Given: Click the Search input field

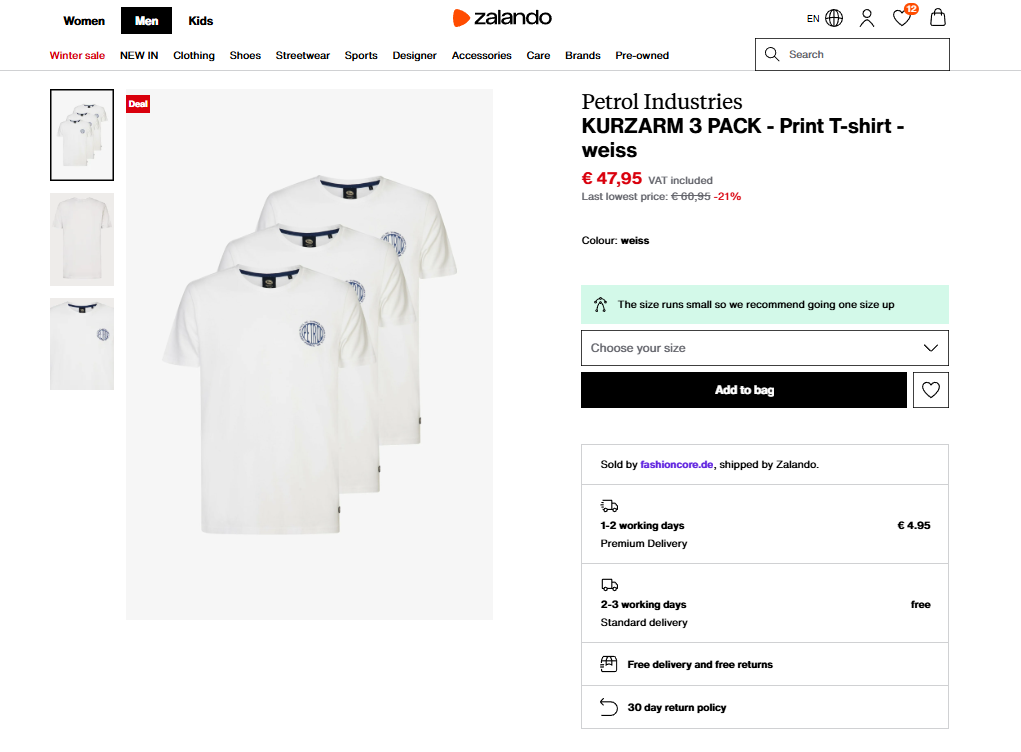Looking at the screenshot, I should (x=860, y=54).
